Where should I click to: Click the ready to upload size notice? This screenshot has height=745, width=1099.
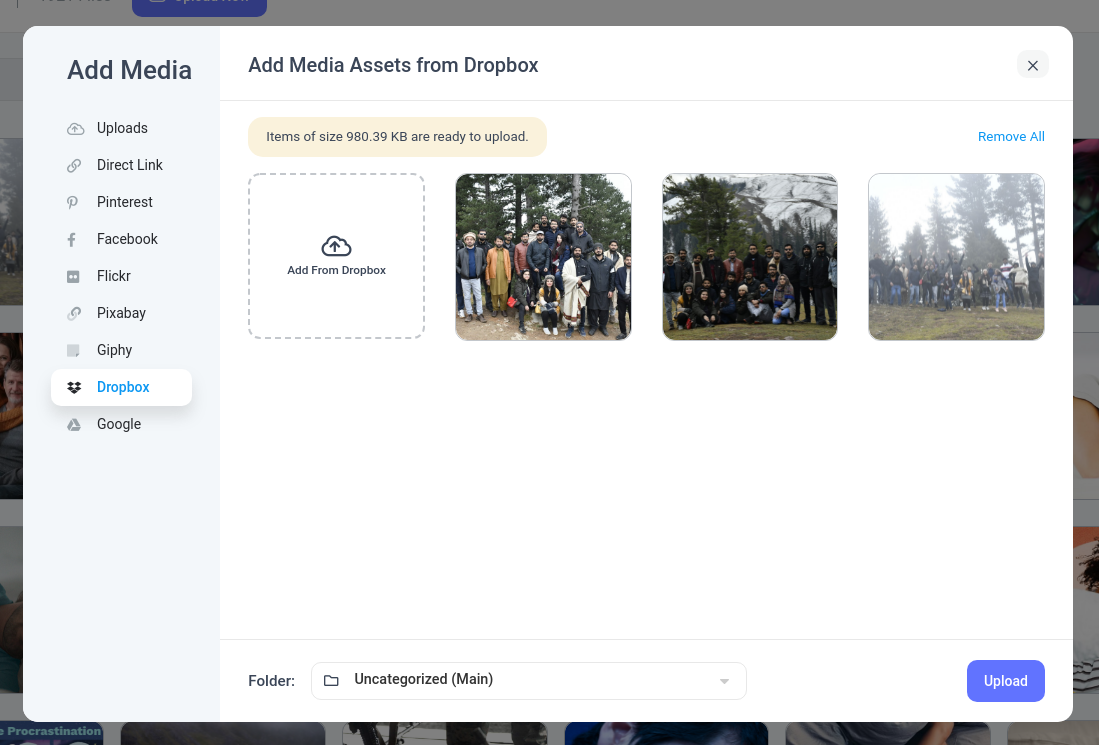tap(397, 137)
